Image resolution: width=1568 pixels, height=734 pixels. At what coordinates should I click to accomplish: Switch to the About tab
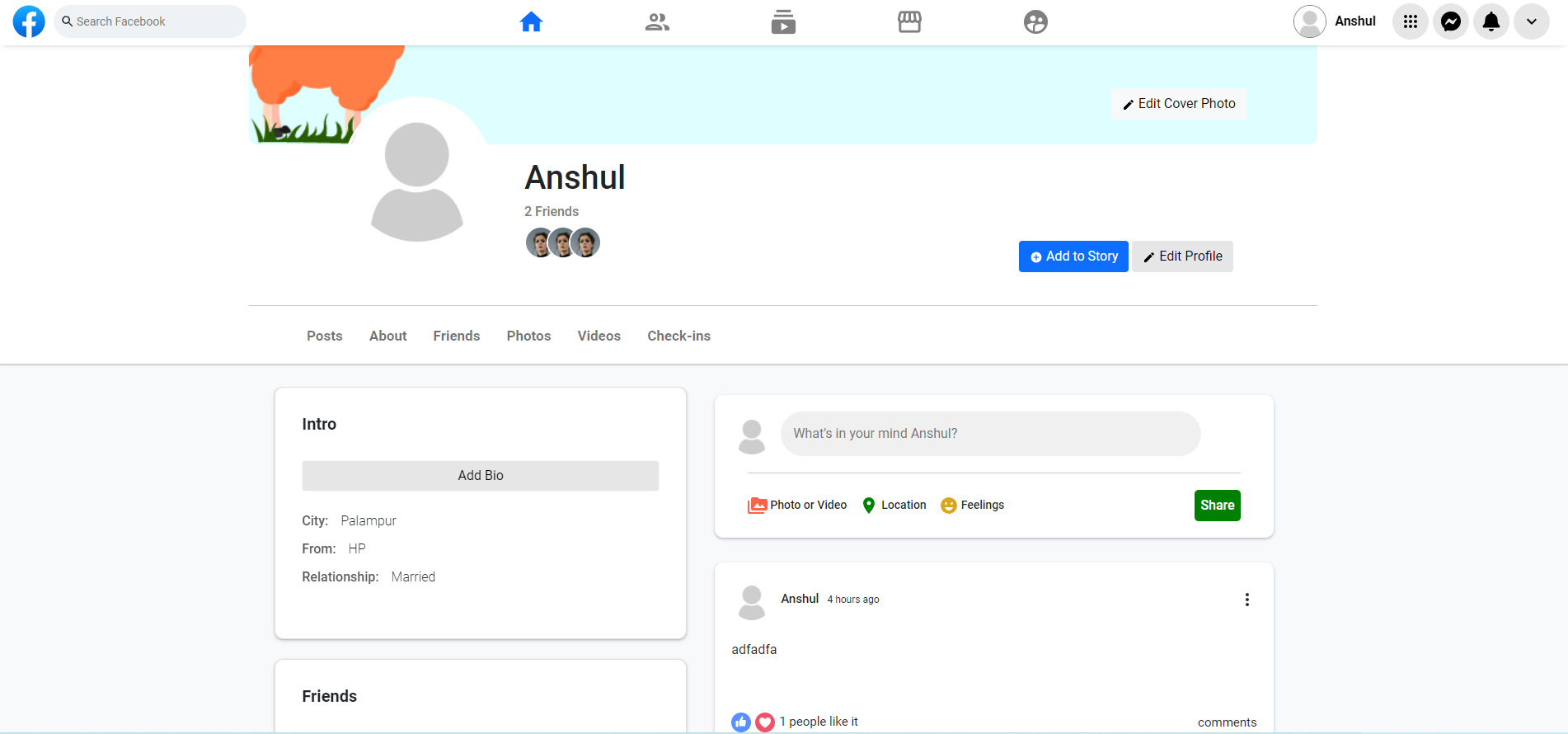pos(388,336)
